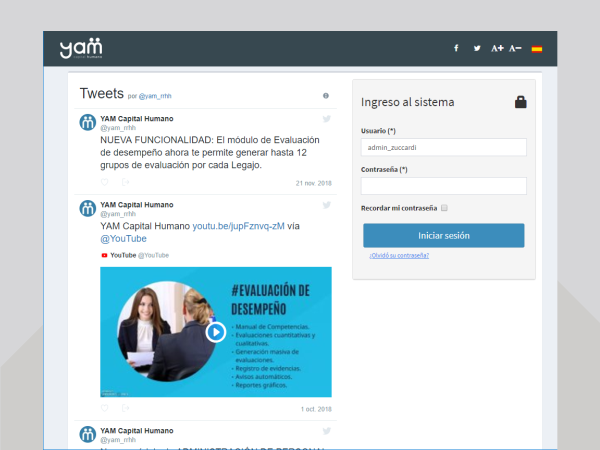Image resolution: width=600 pixels, height=450 pixels.
Task: Open the ¿Olvidó su contraseña? link
Action: point(399,256)
